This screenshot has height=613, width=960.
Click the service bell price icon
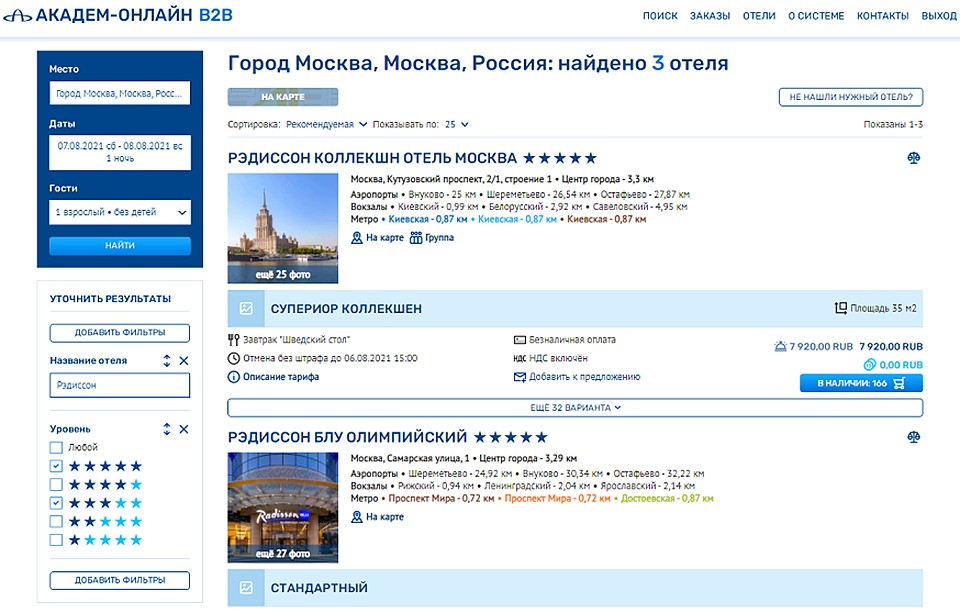coord(780,347)
